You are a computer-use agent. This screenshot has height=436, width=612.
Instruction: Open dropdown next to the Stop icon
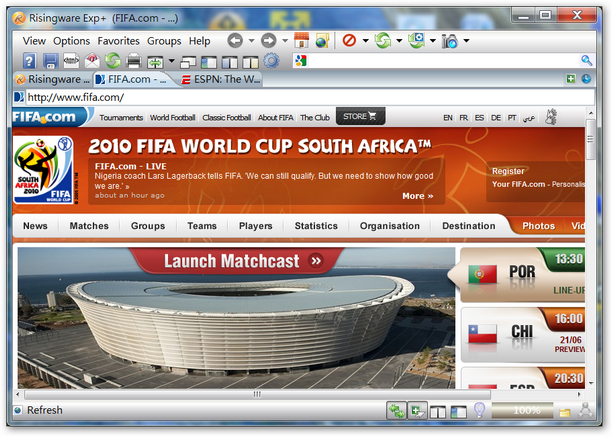pyautogui.click(x=366, y=40)
